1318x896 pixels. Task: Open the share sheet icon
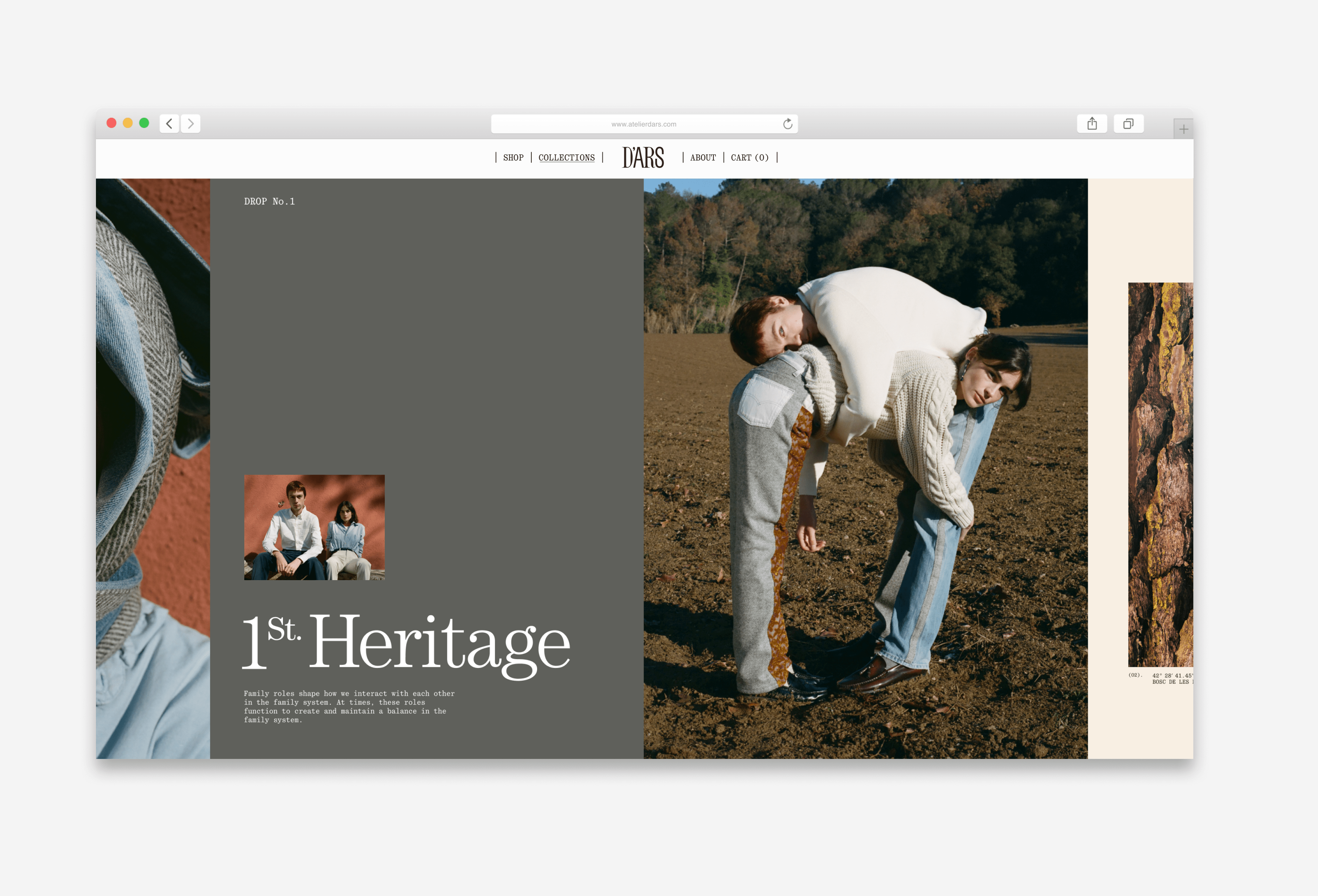click(x=1092, y=124)
